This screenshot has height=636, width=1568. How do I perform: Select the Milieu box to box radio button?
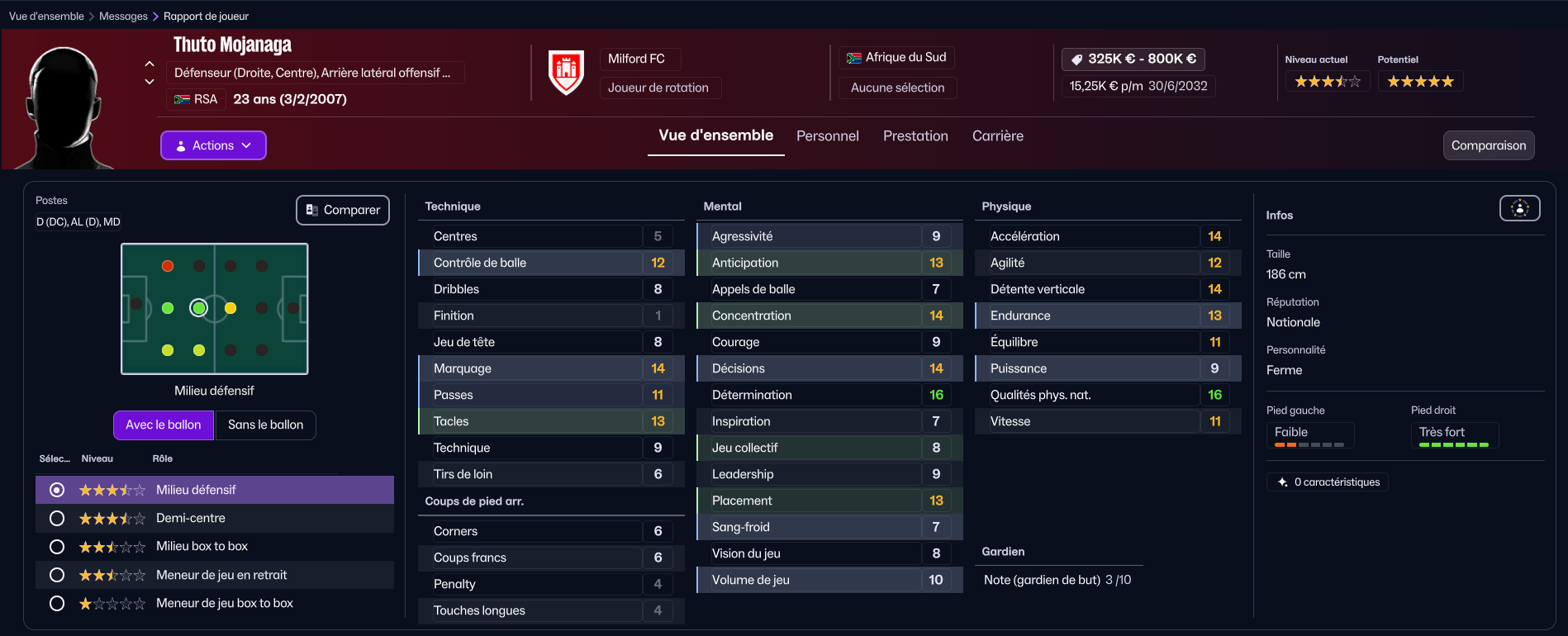click(57, 547)
